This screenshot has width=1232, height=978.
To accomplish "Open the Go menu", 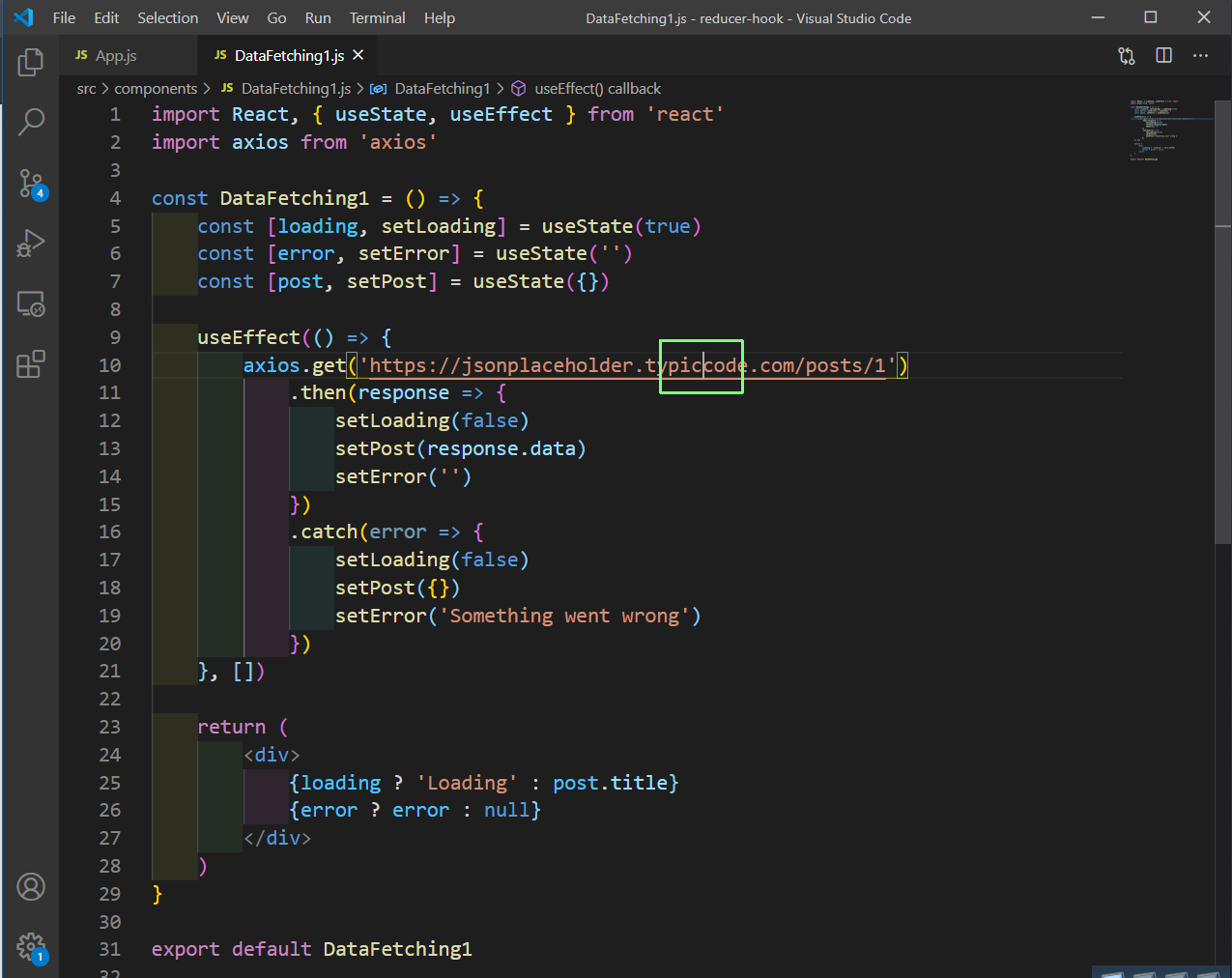I will (277, 17).
